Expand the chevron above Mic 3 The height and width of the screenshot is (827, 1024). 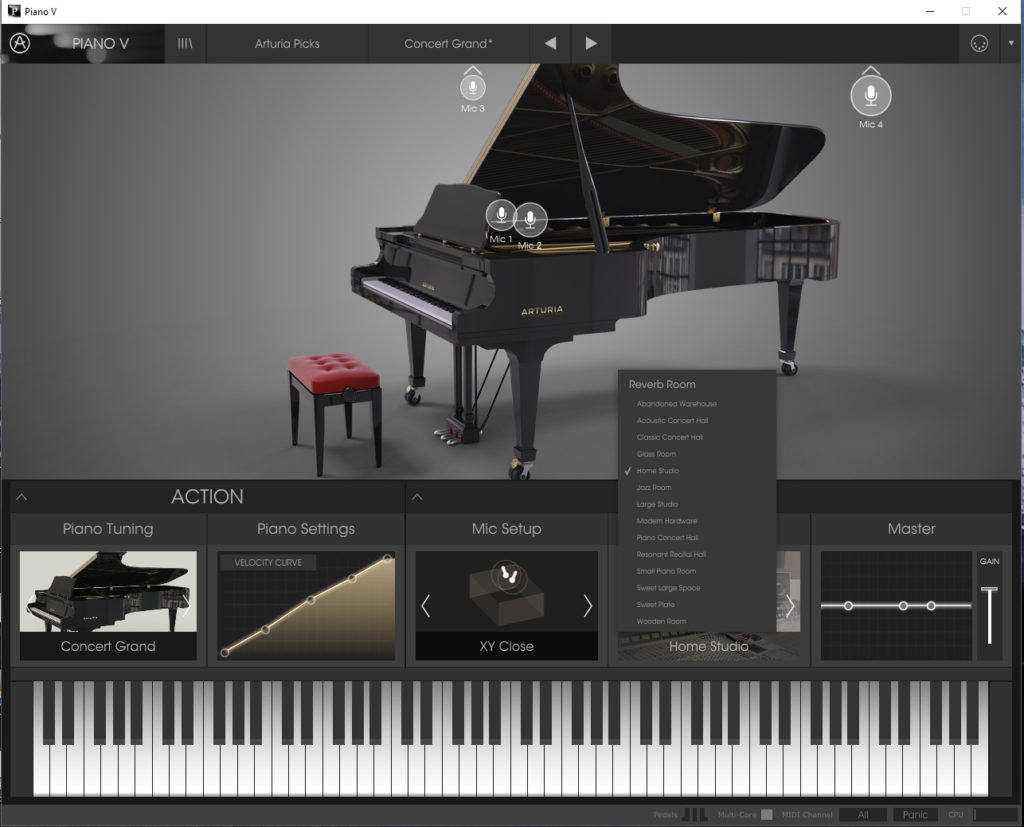472,70
